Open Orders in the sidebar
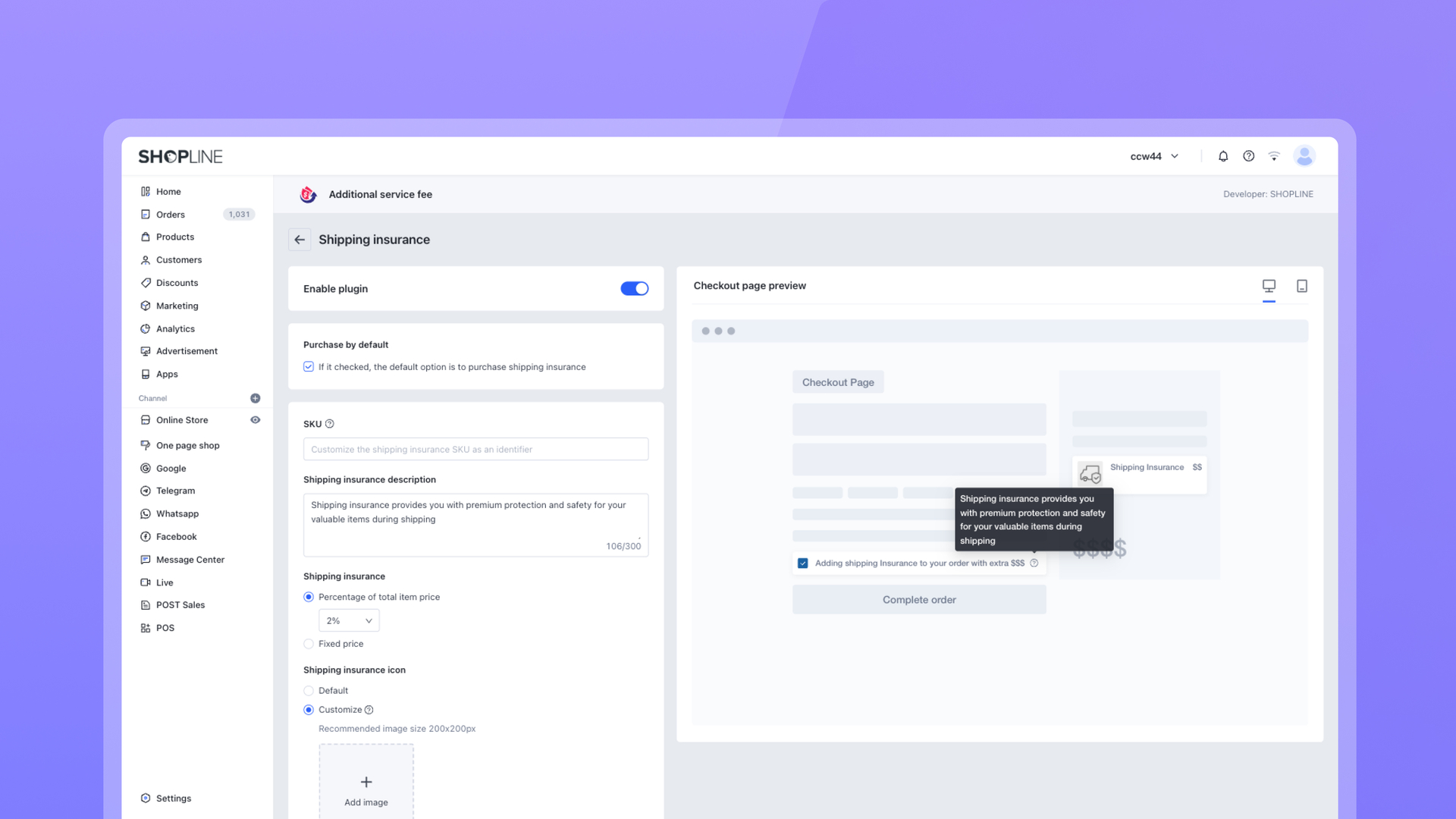The image size is (1456, 819). tap(171, 215)
